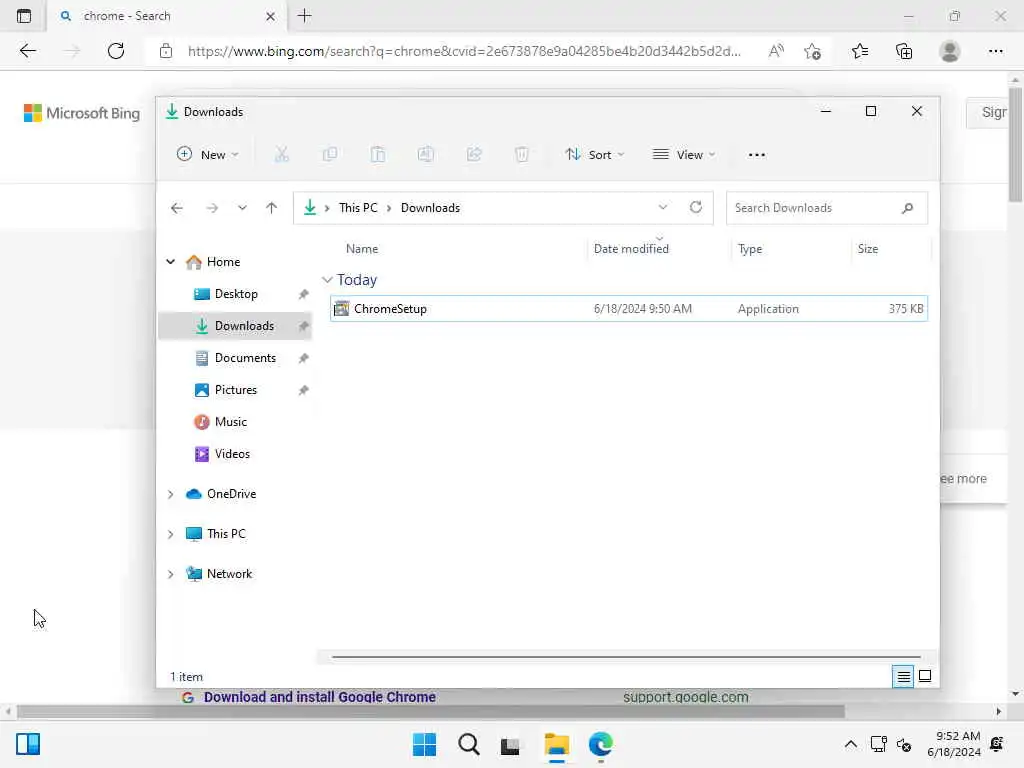
Task: Open Edge Settings and more menu
Action: tap(995, 51)
